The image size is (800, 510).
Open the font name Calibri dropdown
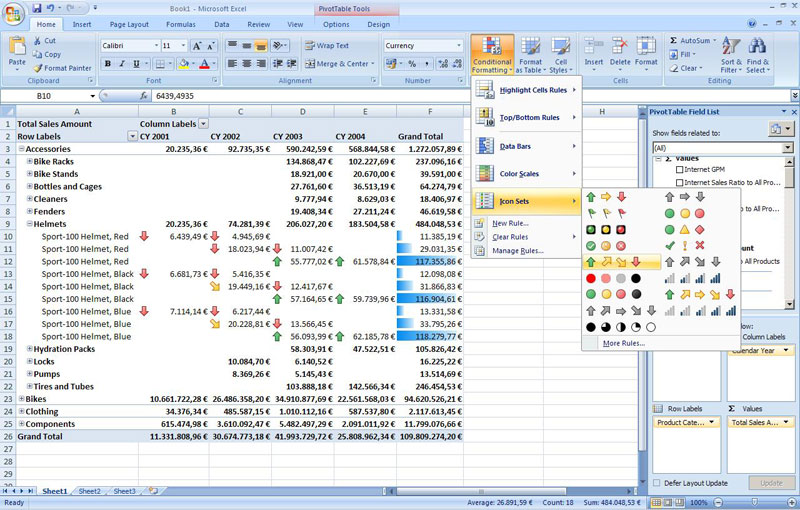[156, 45]
